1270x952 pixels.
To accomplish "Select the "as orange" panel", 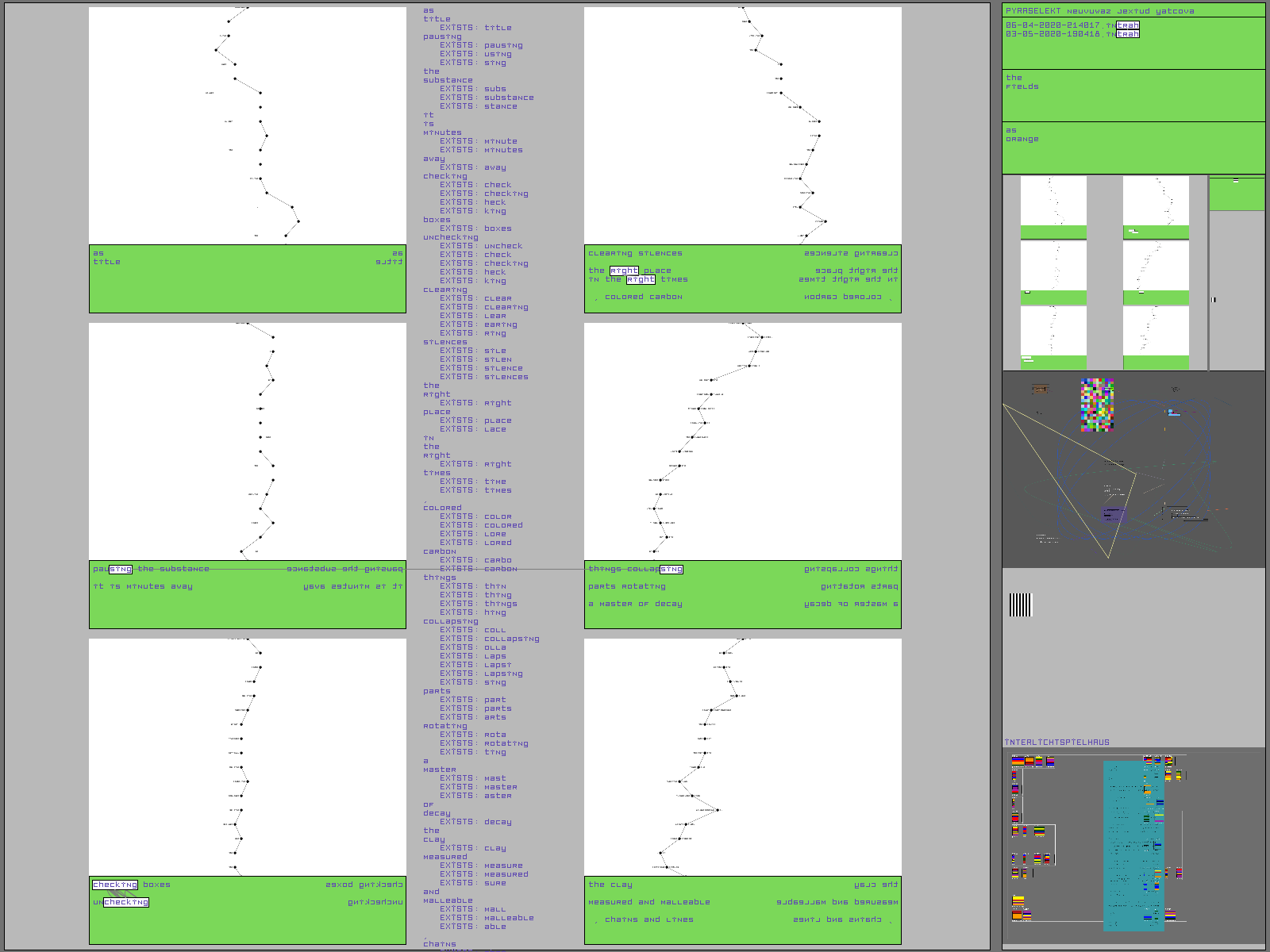I will click(1133, 148).
